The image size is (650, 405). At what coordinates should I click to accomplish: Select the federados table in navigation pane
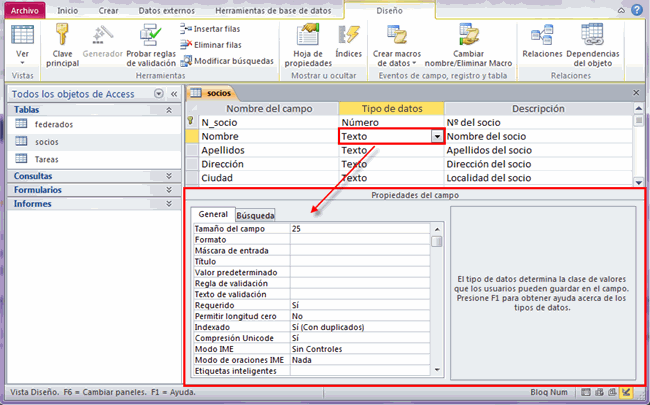(x=54, y=125)
